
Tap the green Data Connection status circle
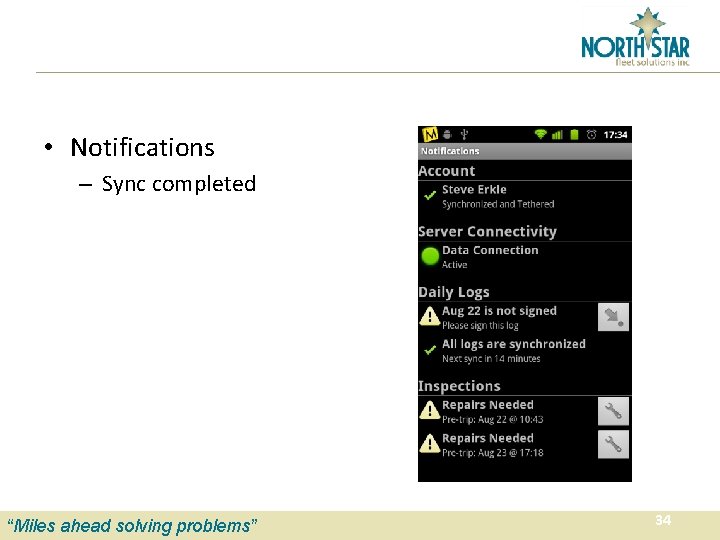430,256
